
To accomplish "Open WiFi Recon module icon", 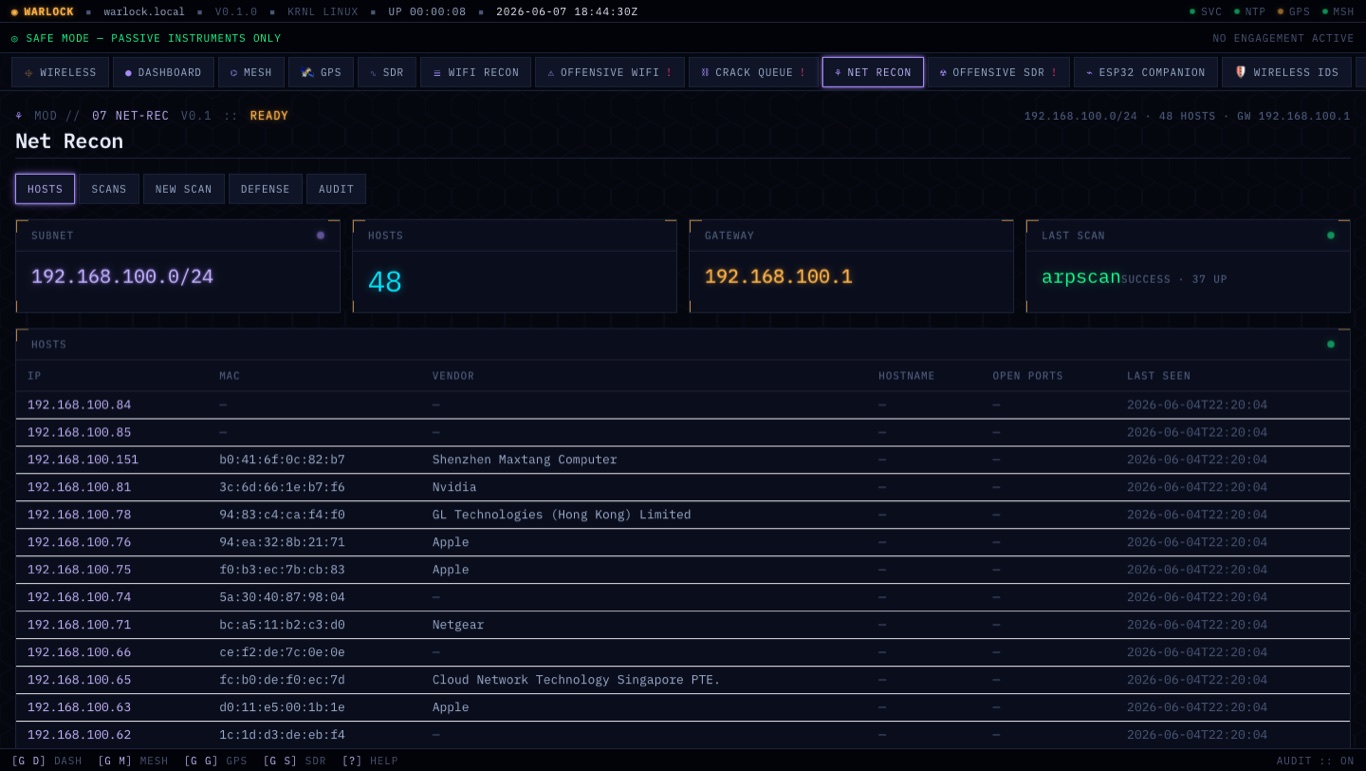I will pyautogui.click(x=437, y=73).
